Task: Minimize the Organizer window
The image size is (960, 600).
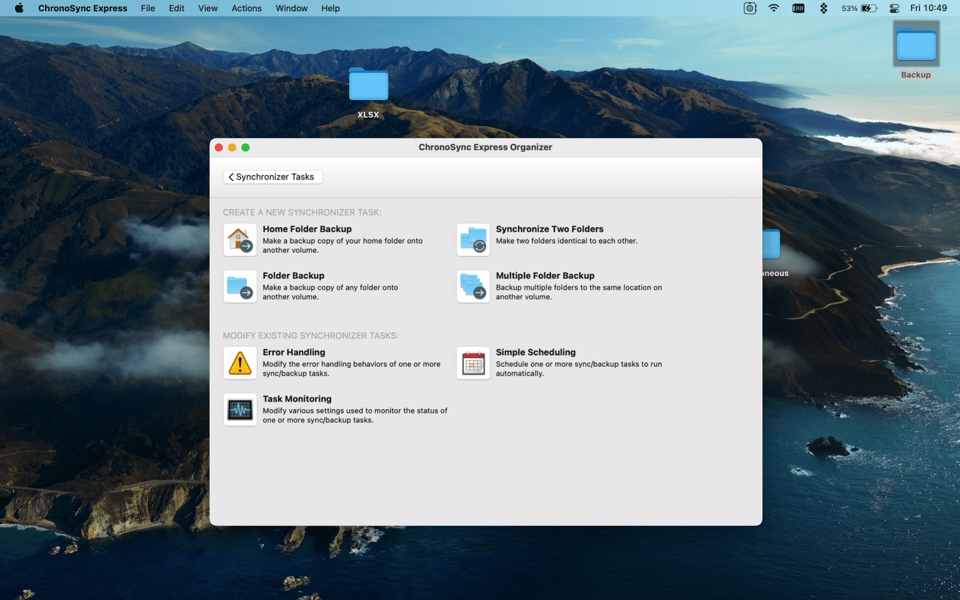Action: point(232,148)
